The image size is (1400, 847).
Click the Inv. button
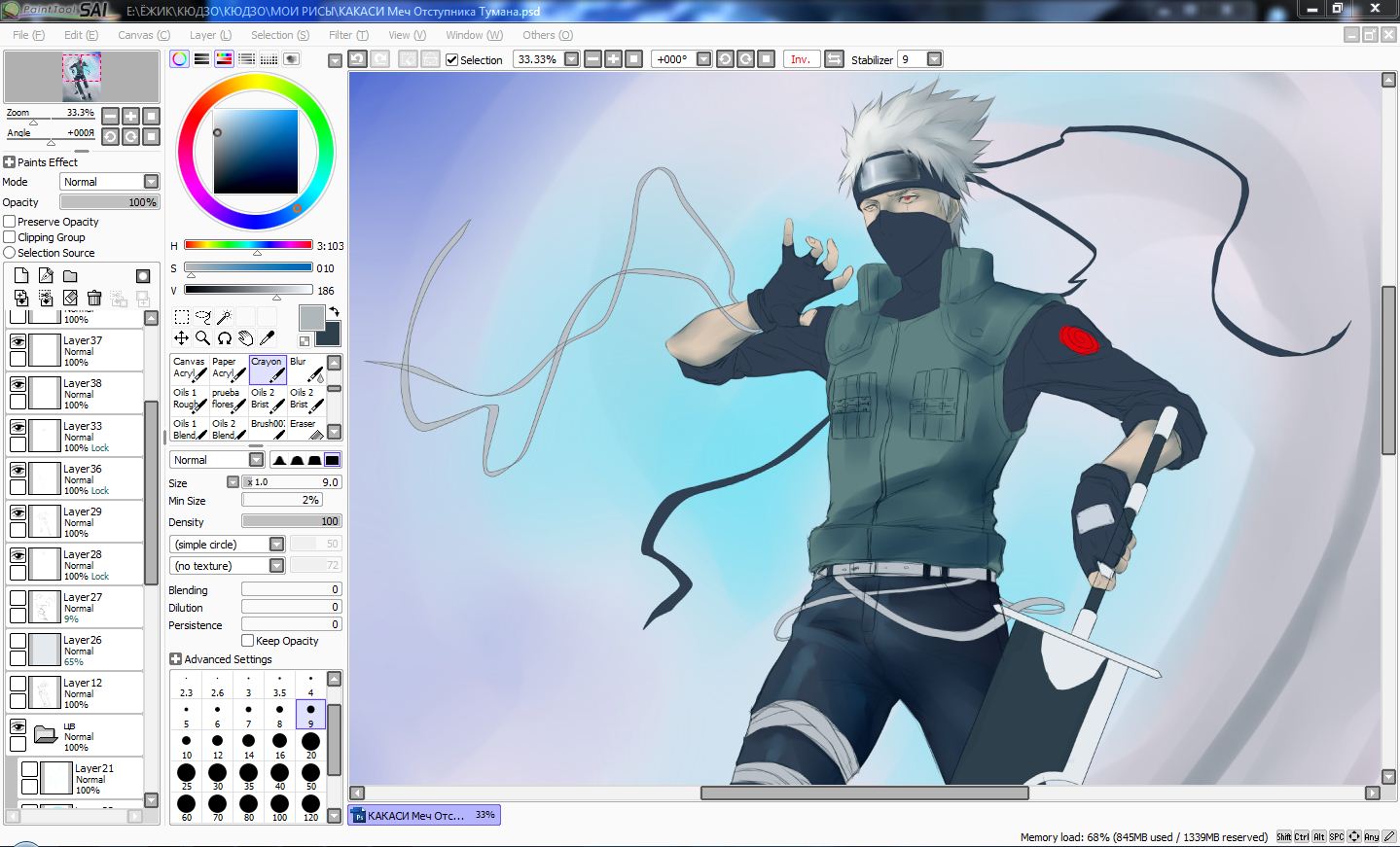tap(800, 59)
